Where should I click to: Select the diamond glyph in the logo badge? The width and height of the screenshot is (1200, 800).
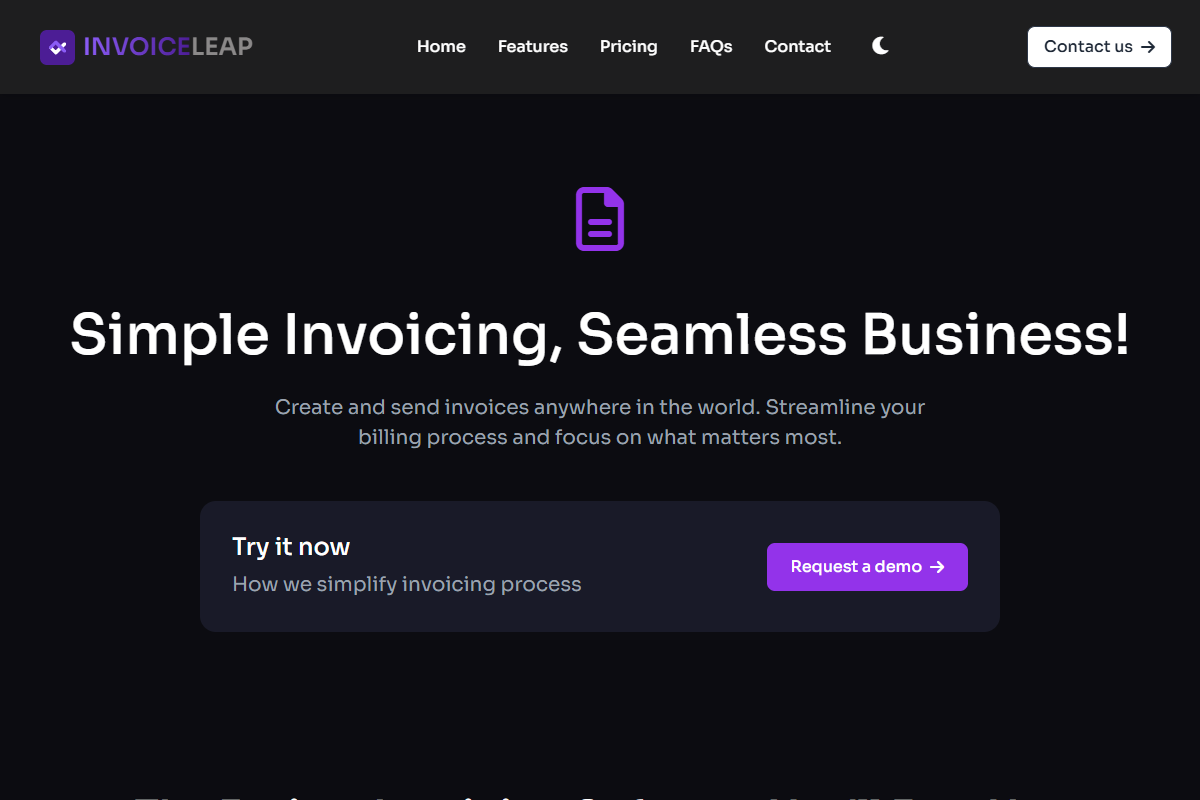[57, 46]
